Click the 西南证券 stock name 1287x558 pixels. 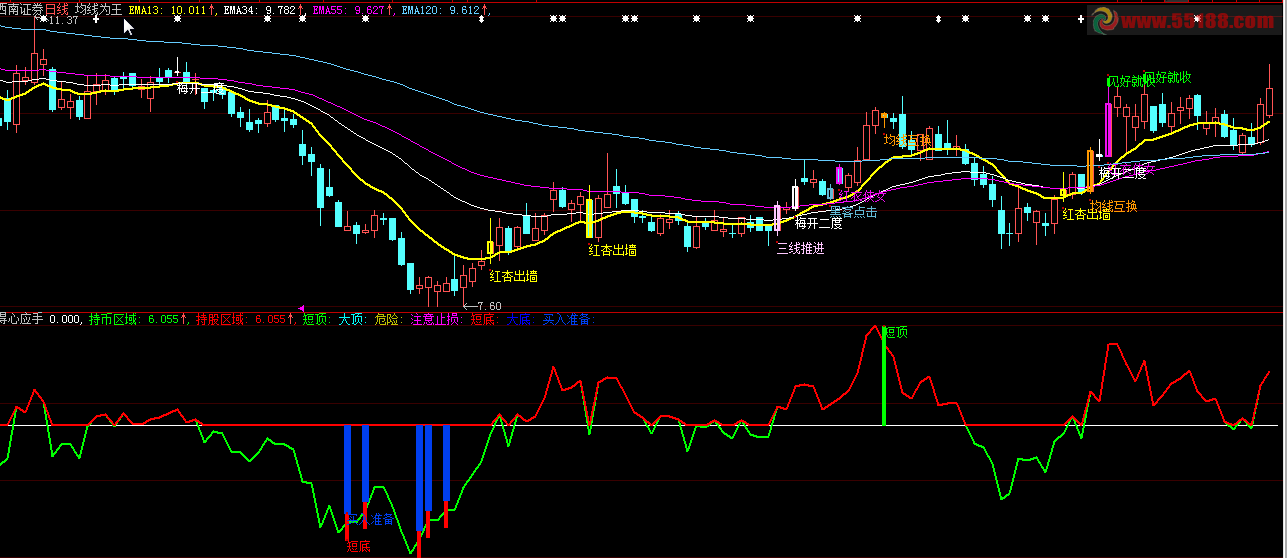pyautogui.click(x=22, y=9)
